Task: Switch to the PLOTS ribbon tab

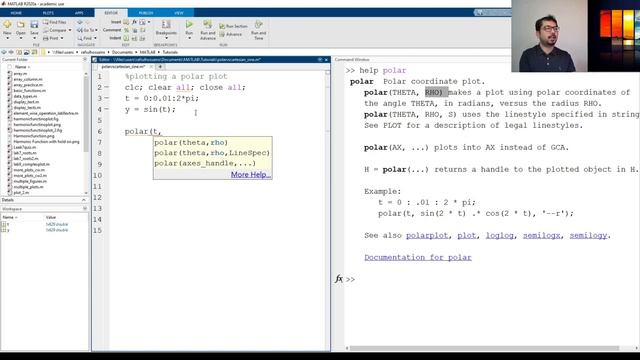Action: pyautogui.click(x=48, y=13)
